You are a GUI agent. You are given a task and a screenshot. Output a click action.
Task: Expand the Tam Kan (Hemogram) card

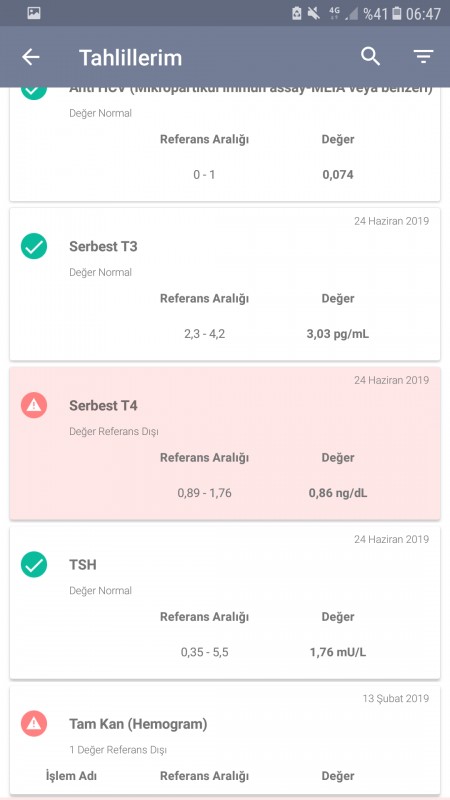tap(225, 740)
